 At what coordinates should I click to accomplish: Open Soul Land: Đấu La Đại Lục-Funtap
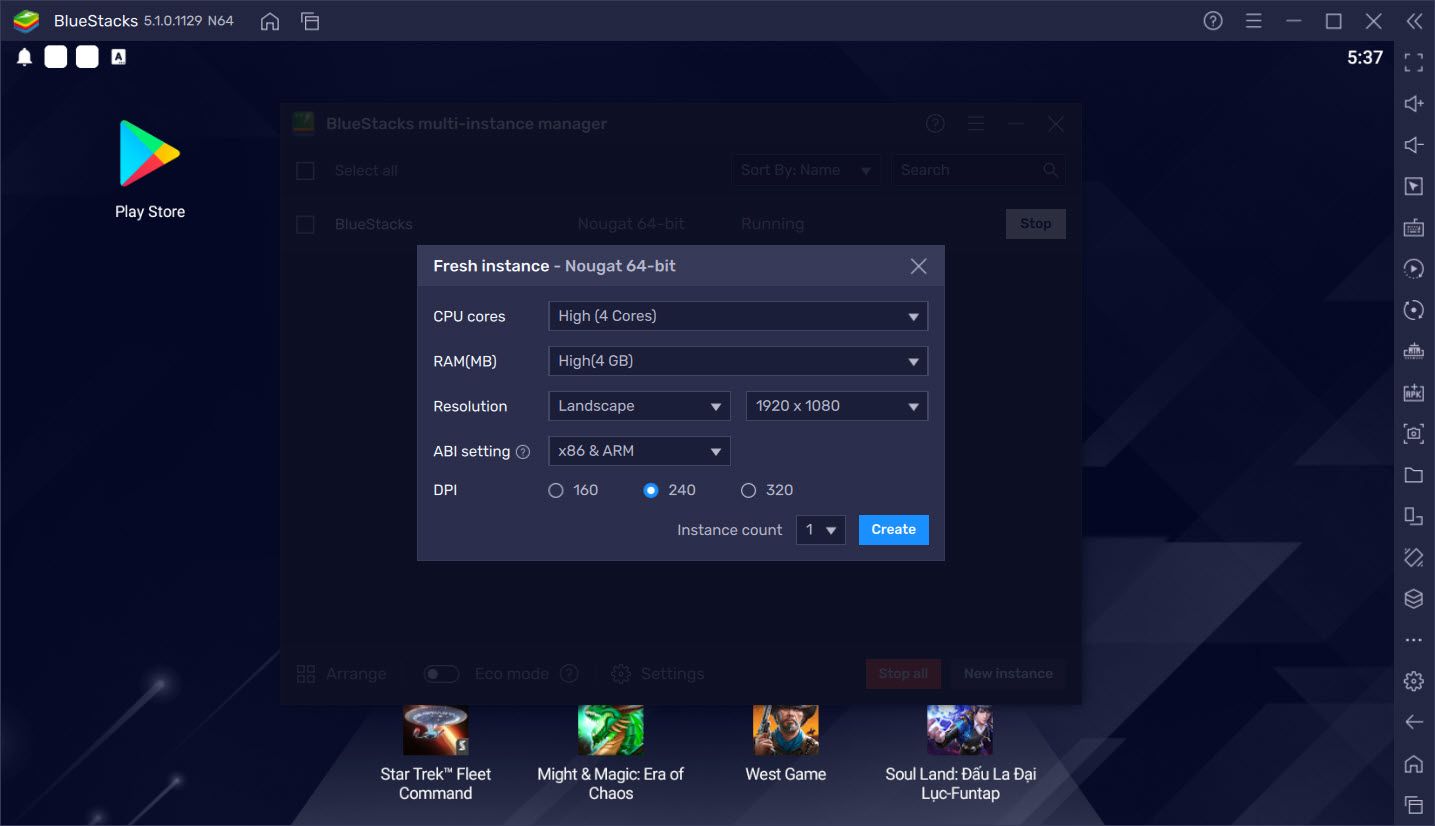960,754
